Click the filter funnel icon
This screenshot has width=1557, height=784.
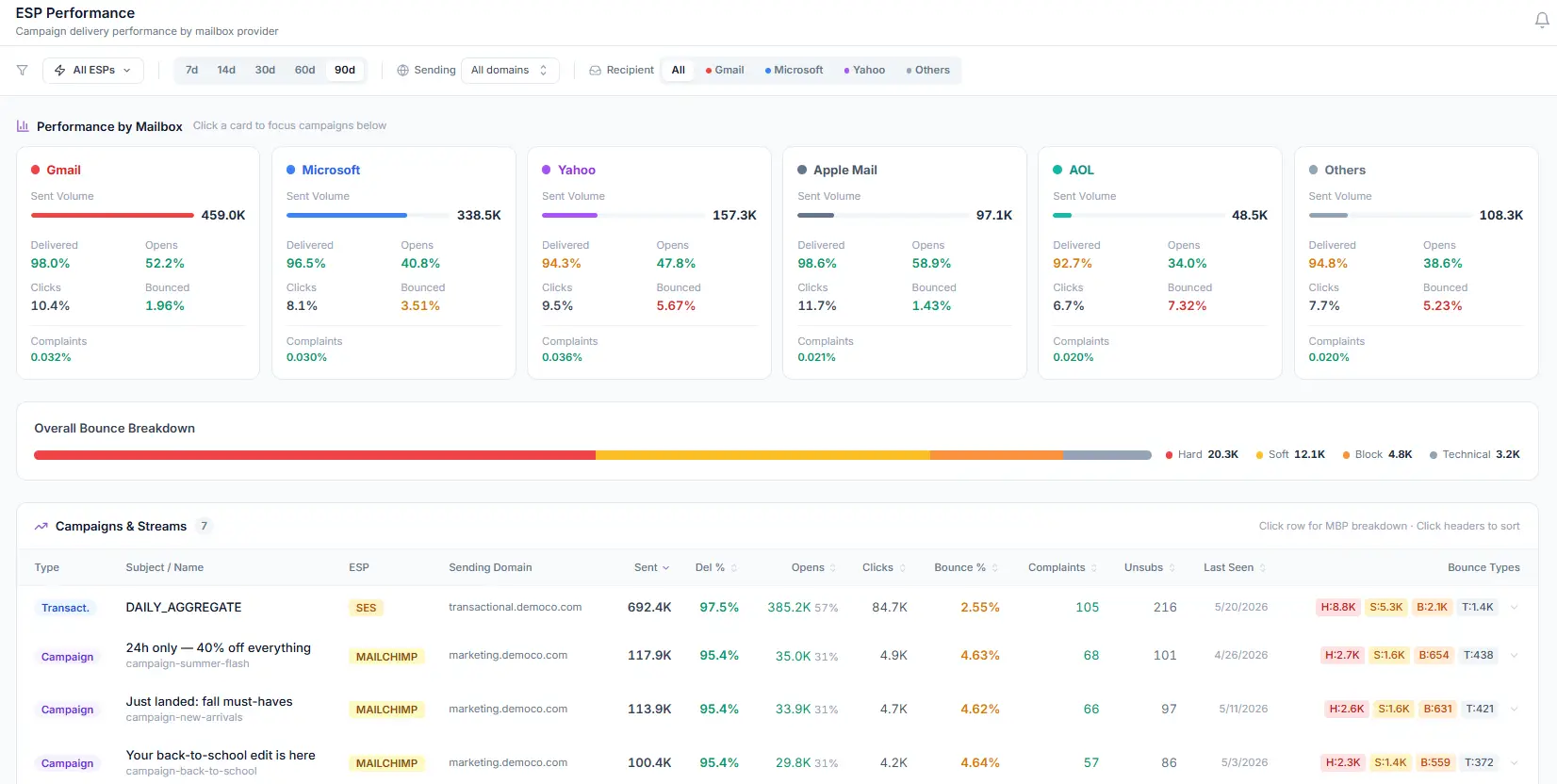(x=23, y=70)
